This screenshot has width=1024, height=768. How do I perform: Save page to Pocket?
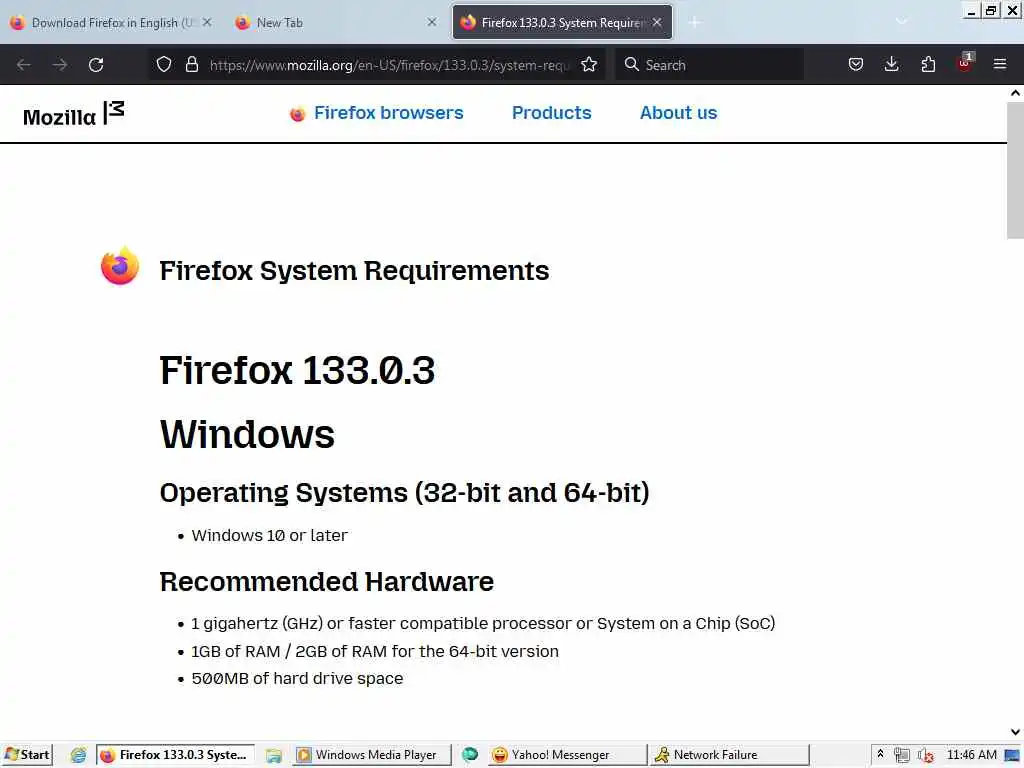pos(856,65)
